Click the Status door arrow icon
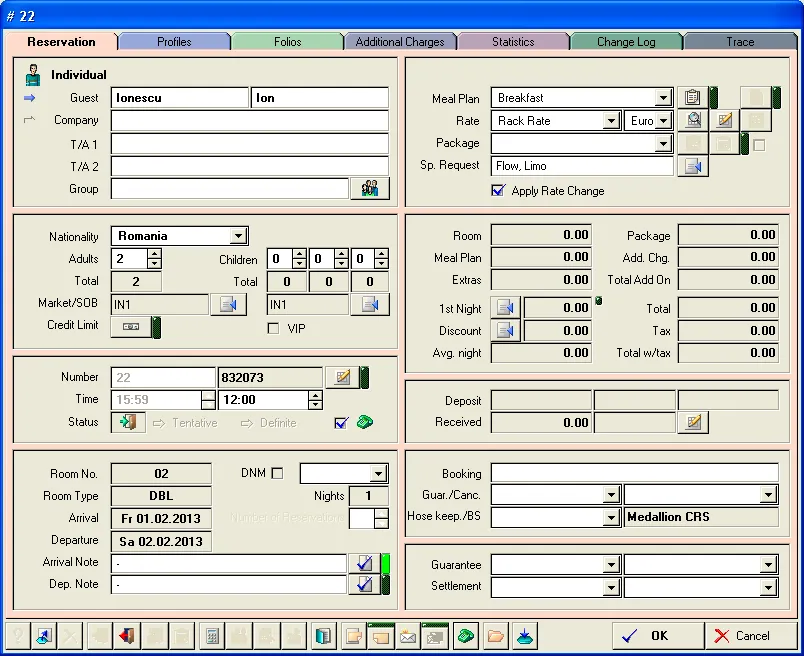Screen dimensions: 804x656 (128, 423)
